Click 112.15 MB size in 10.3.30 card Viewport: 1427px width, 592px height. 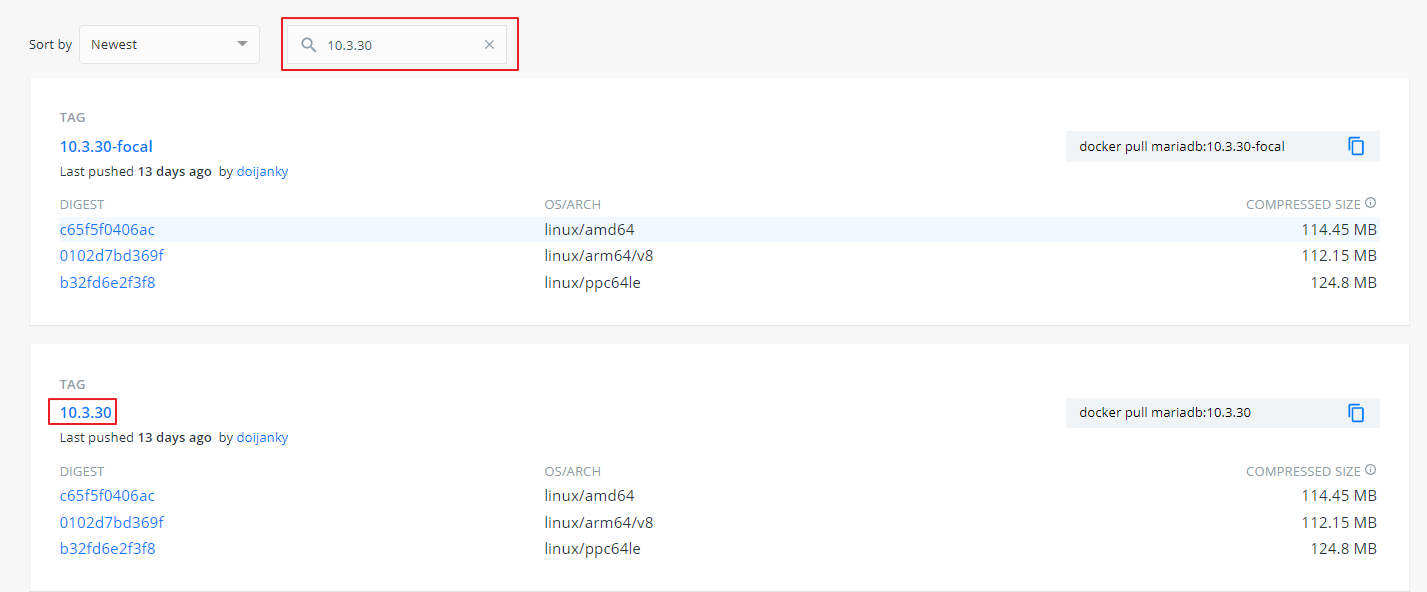[x=1339, y=522]
